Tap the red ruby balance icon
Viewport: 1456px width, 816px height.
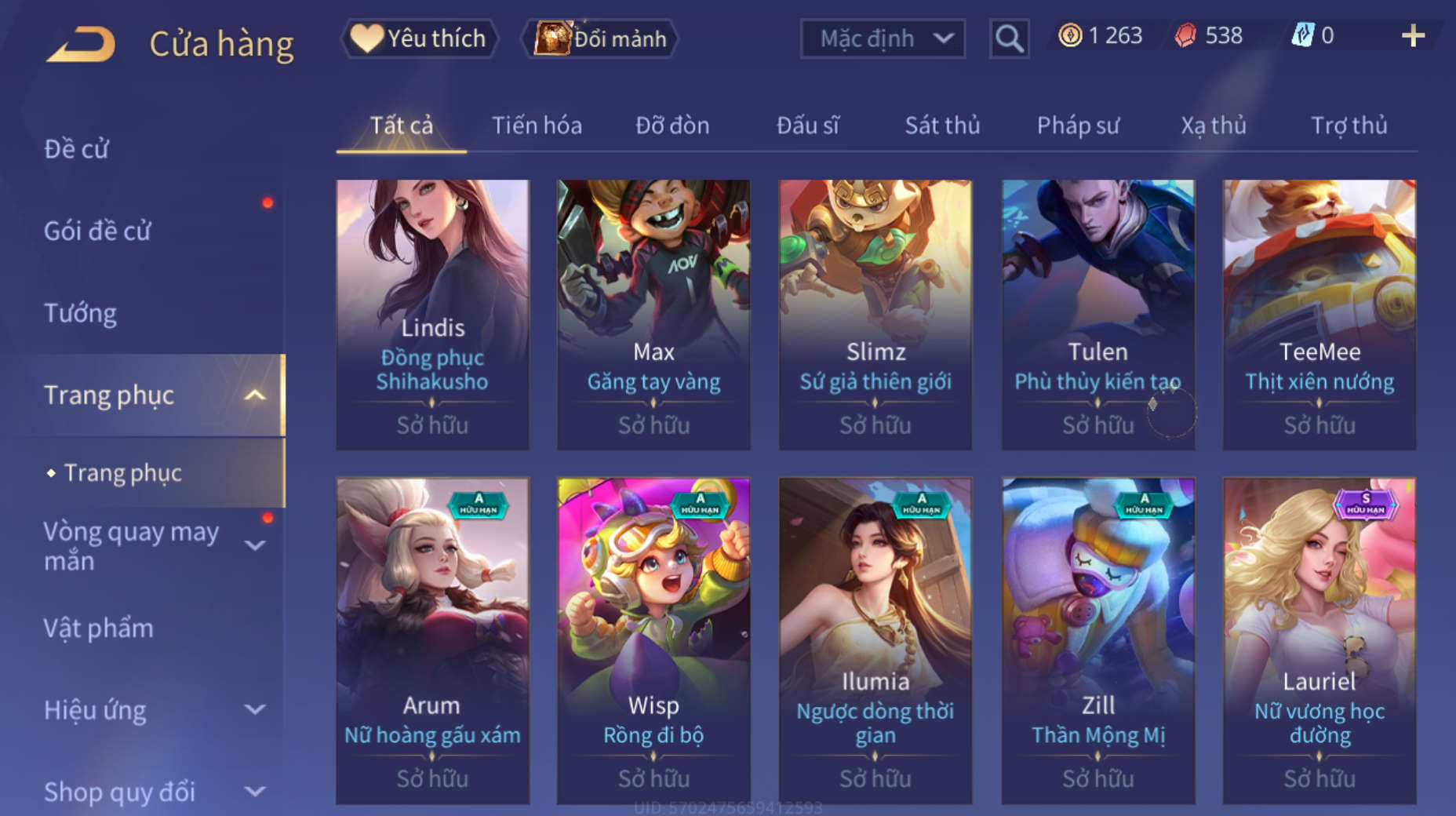point(1185,35)
